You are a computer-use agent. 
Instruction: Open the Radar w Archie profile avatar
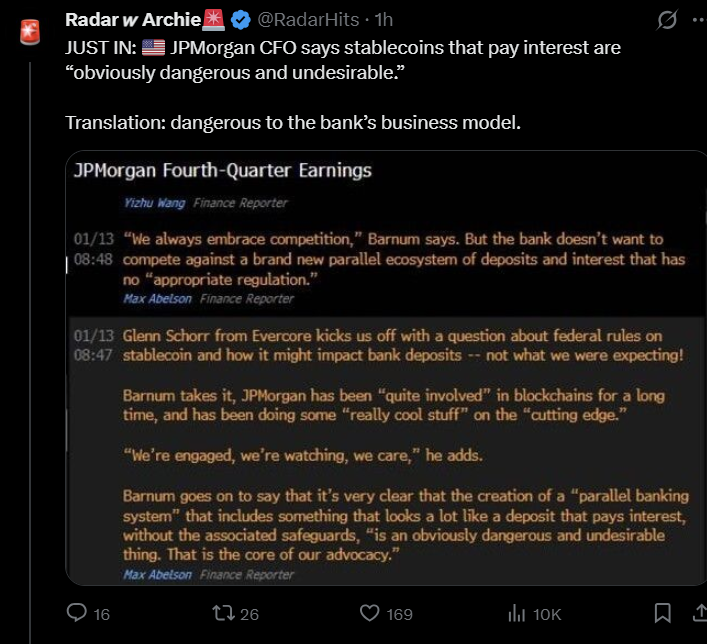[x=29, y=31]
